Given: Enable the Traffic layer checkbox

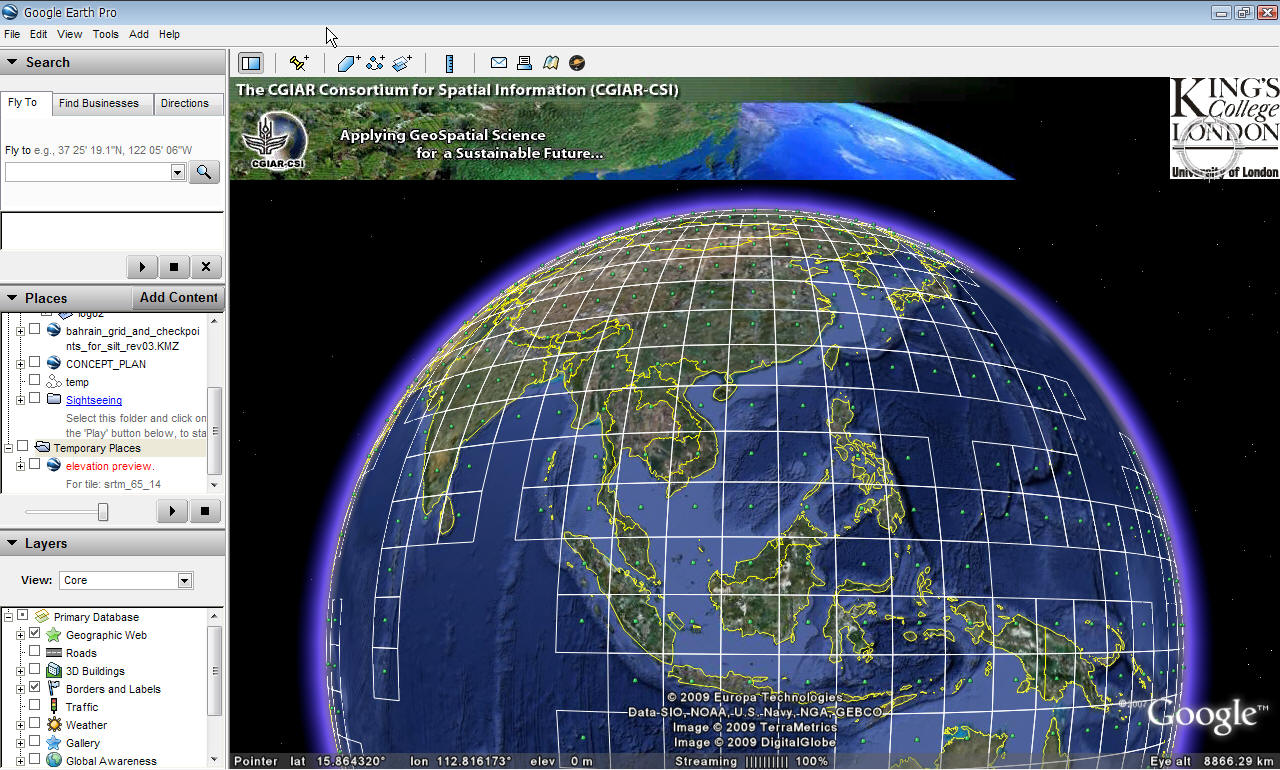Looking at the screenshot, I should (x=35, y=707).
